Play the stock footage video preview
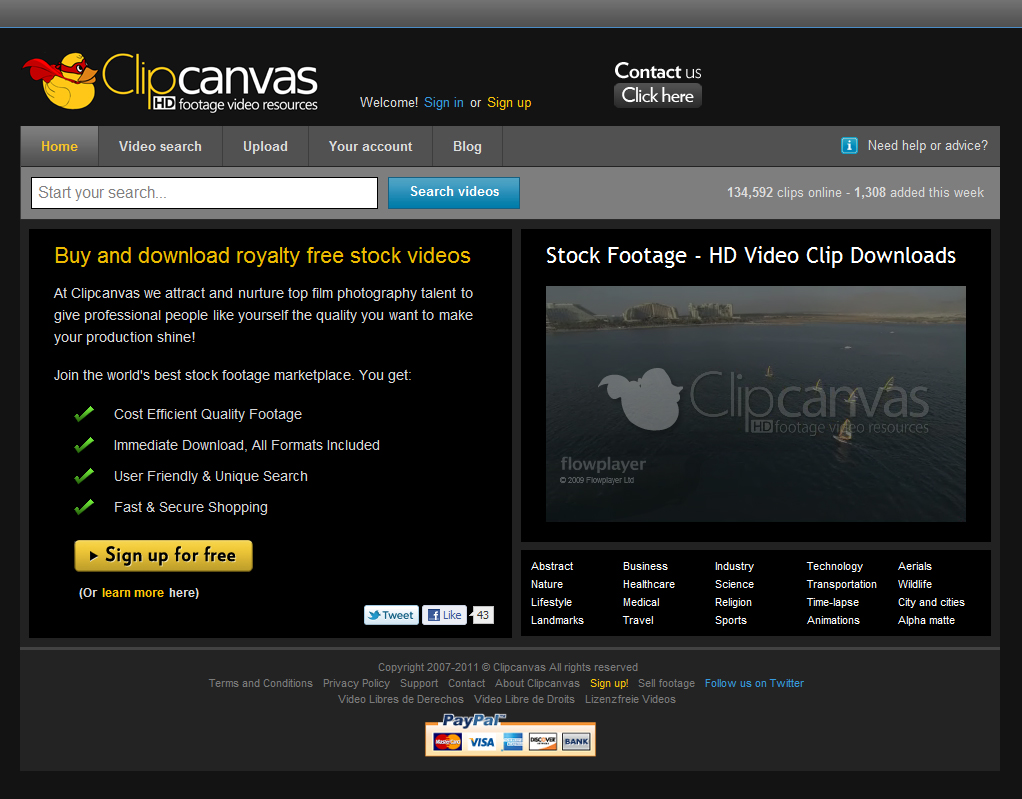This screenshot has width=1022, height=799. (755, 403)
